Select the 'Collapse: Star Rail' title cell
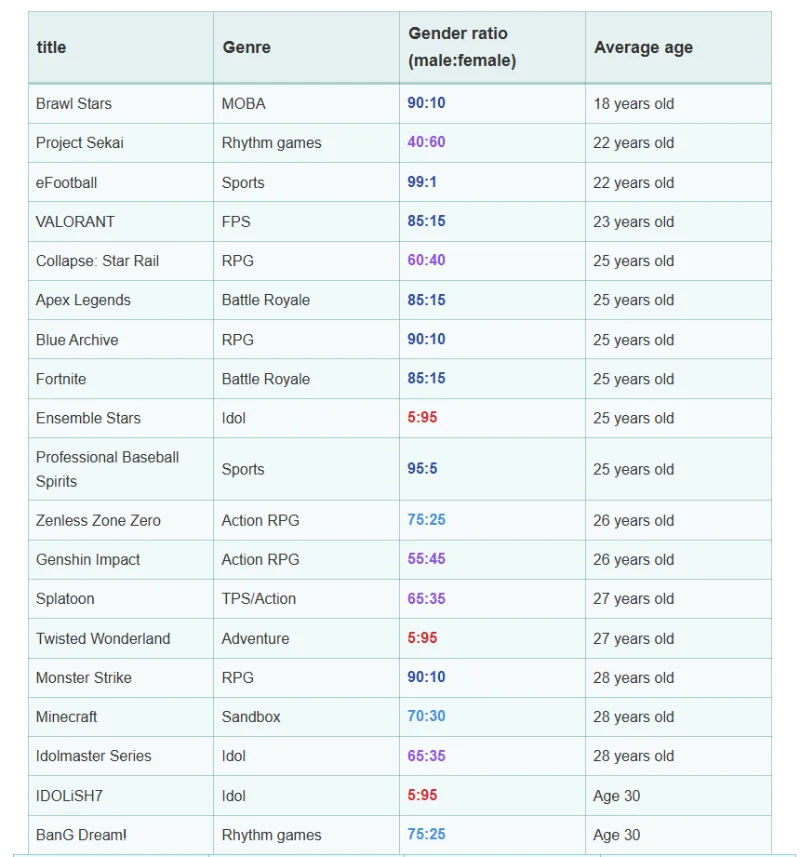Screen dimensions: 800x857 coord(121,261)
